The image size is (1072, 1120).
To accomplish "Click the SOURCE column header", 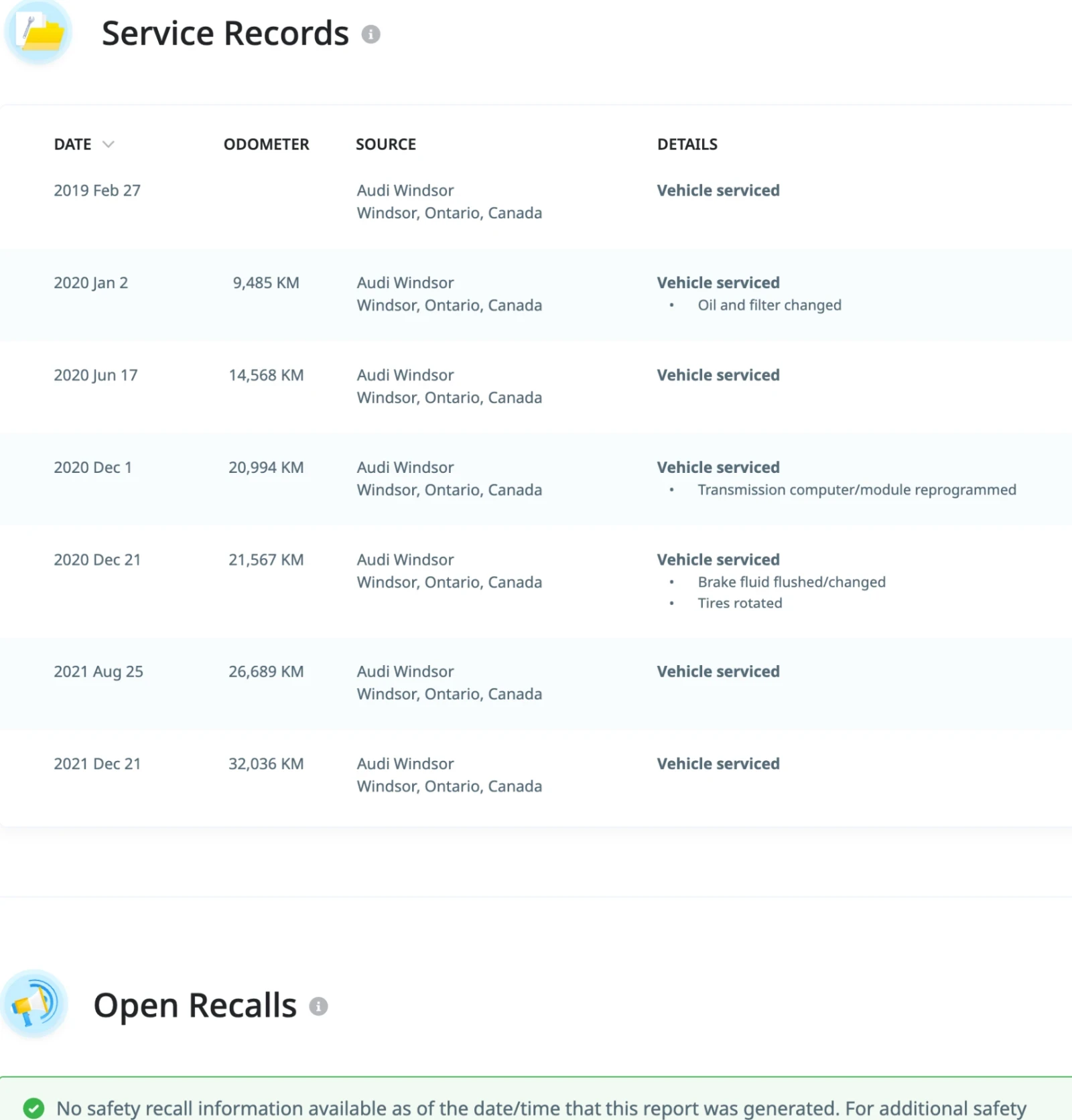I will coord(386,144).
